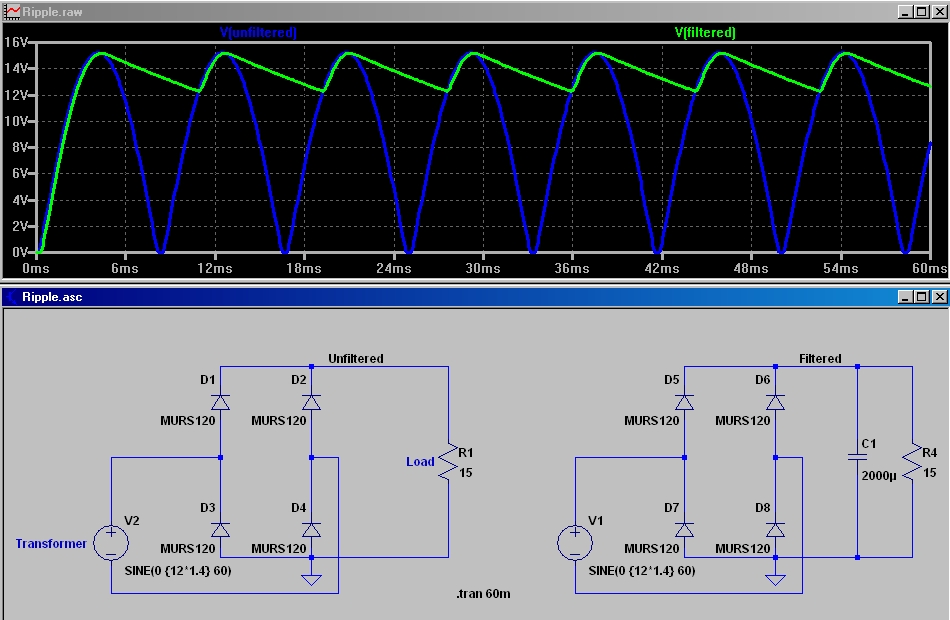Click the ground symbol below diode D4

point(311,580)
